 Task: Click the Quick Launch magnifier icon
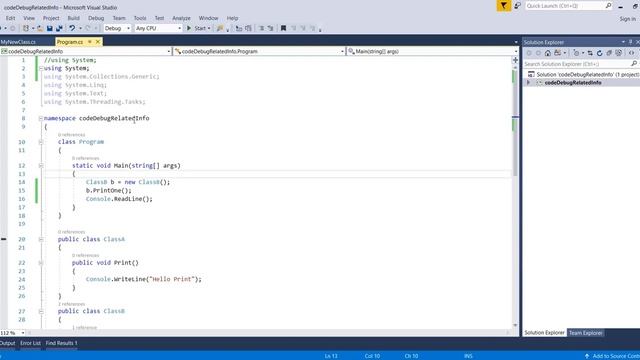(608, 6)
